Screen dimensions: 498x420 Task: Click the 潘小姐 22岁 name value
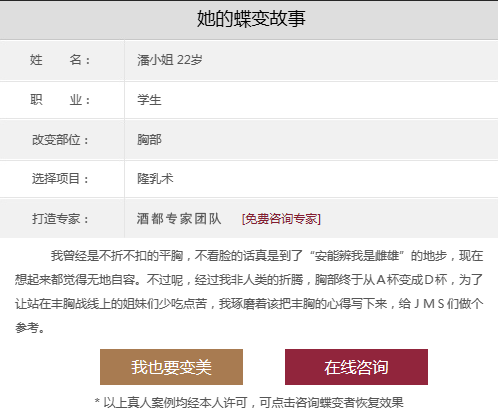point(170,60)
